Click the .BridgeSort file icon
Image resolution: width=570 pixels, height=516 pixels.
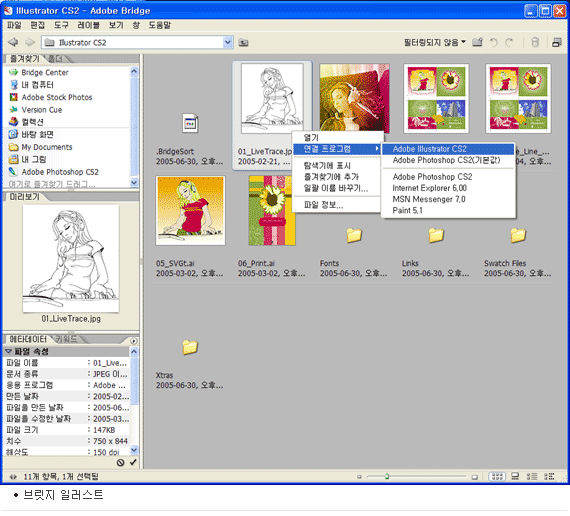(190, 124)
